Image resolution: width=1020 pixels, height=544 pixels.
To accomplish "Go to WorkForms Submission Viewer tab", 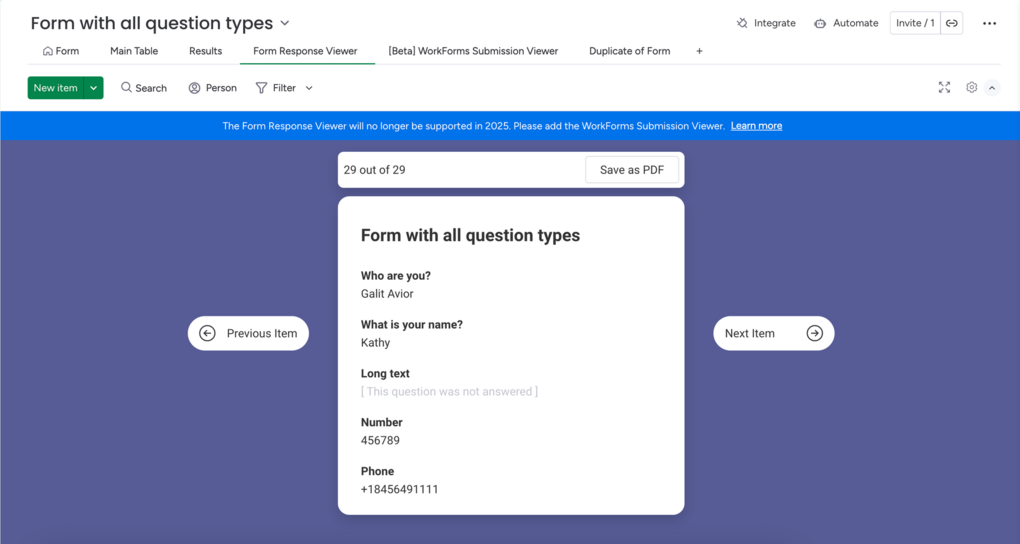I will point(473,51).
